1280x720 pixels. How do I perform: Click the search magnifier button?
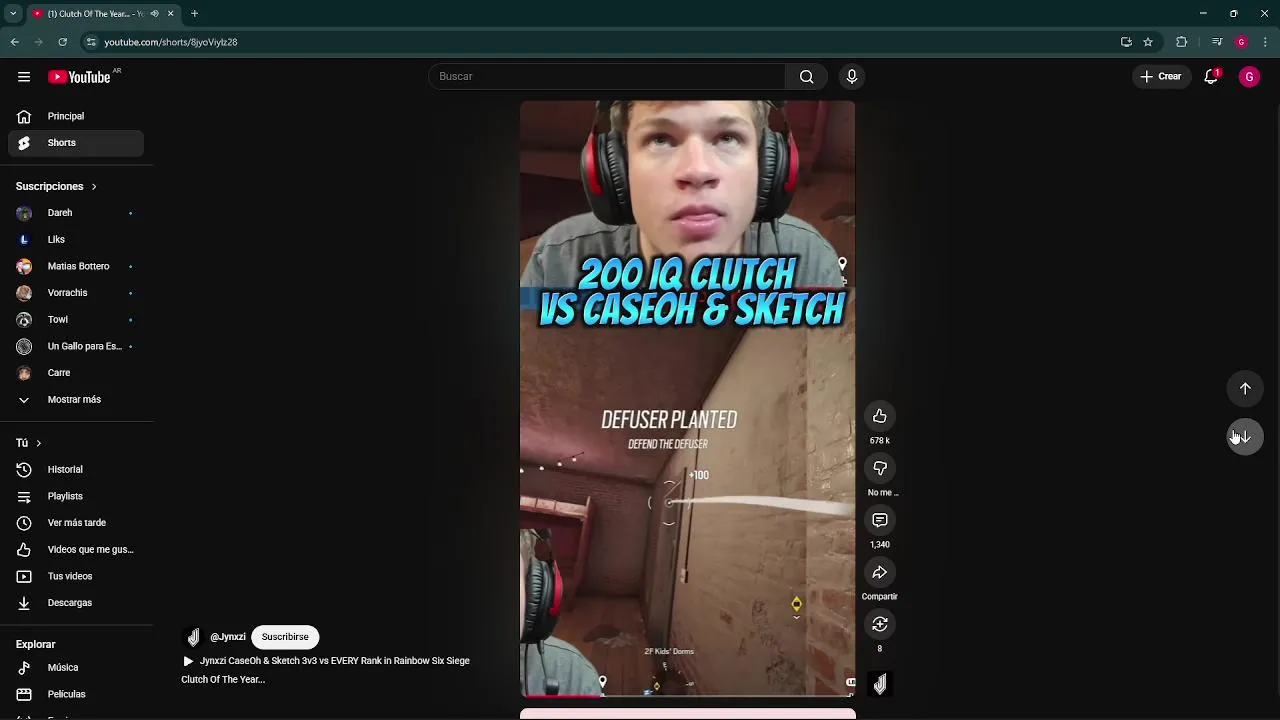point(807,77)
